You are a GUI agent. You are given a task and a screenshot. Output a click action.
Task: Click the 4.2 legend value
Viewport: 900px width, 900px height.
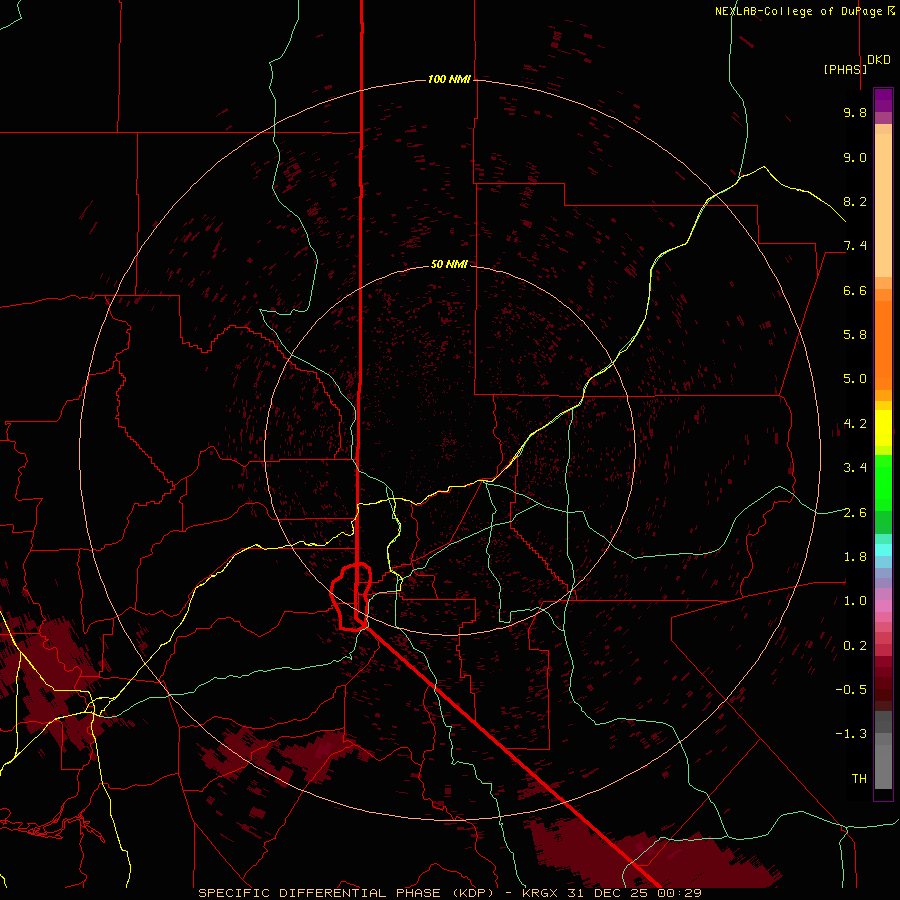[855, 424]
